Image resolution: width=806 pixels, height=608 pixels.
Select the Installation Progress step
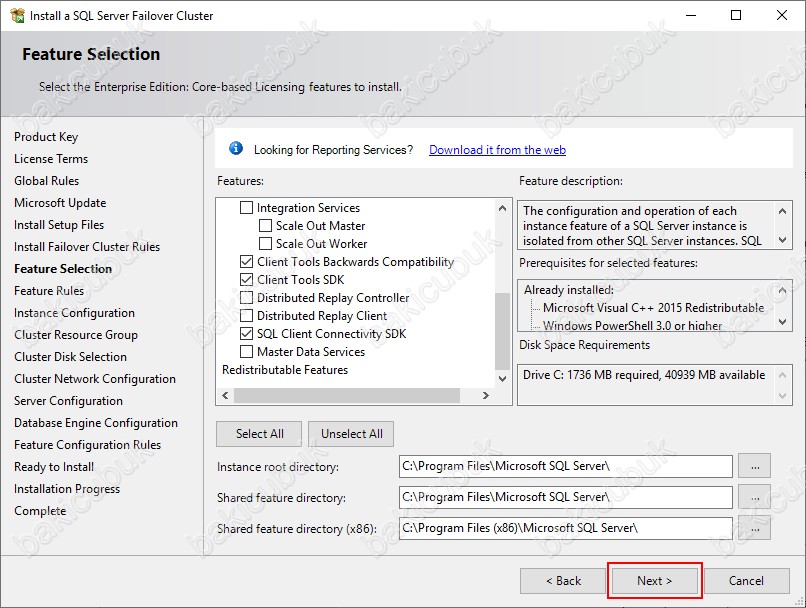67,489
